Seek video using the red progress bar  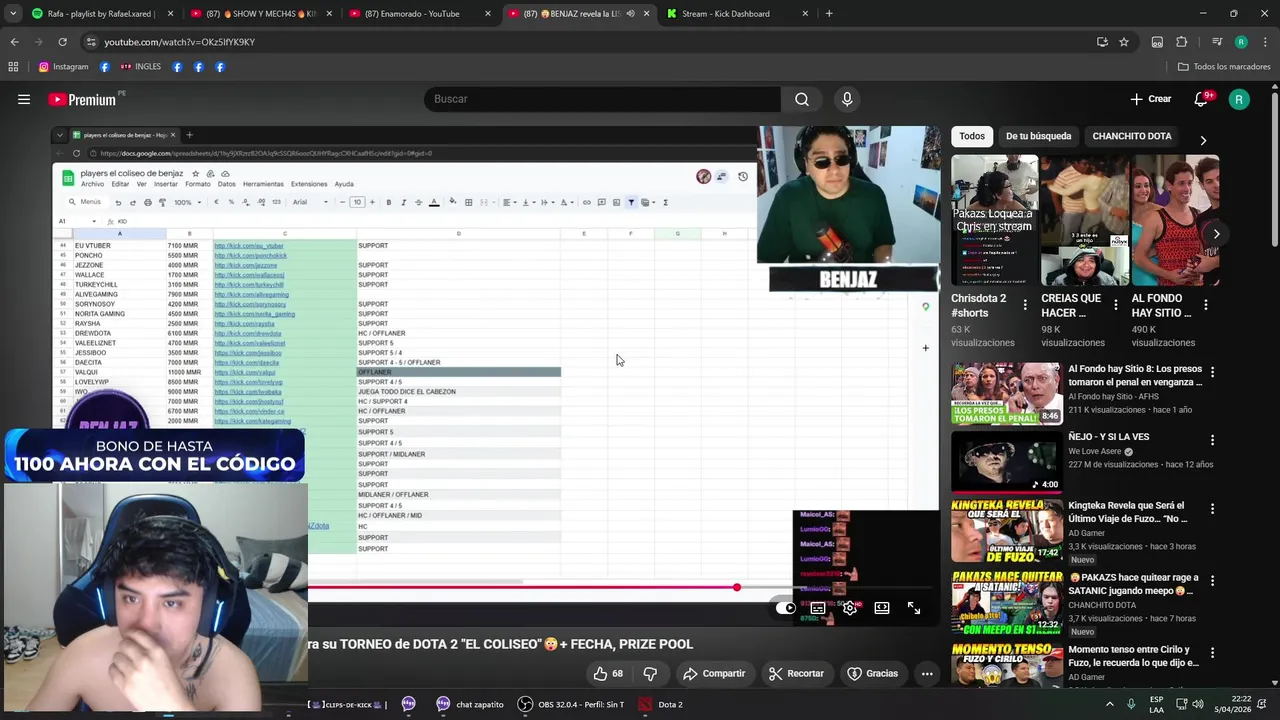623,588
